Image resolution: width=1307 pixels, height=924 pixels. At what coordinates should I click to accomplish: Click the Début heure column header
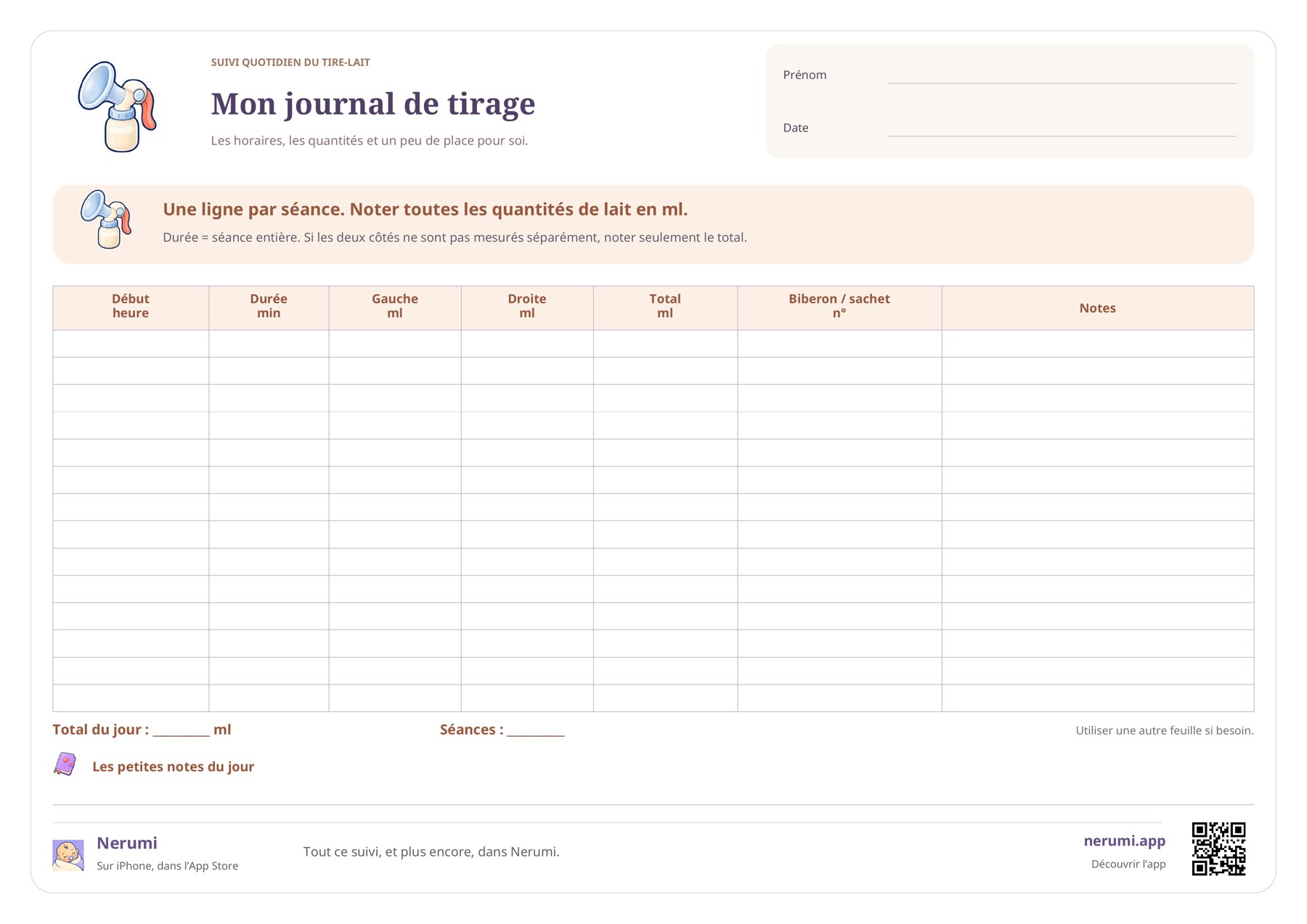point(131,306)
